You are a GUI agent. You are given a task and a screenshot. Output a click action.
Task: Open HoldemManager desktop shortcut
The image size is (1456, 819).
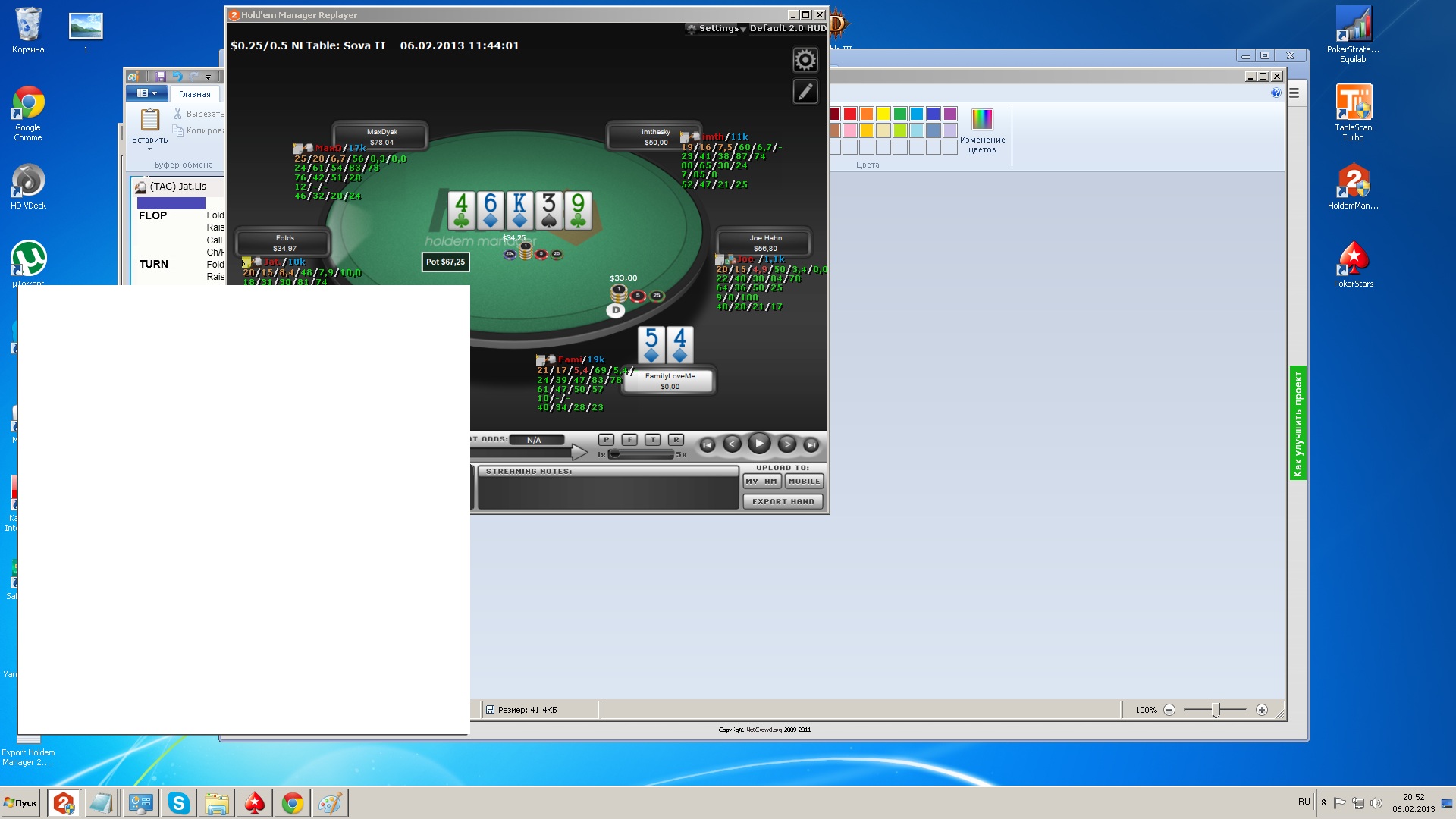pyautogui.click(x=1353, y=187)
